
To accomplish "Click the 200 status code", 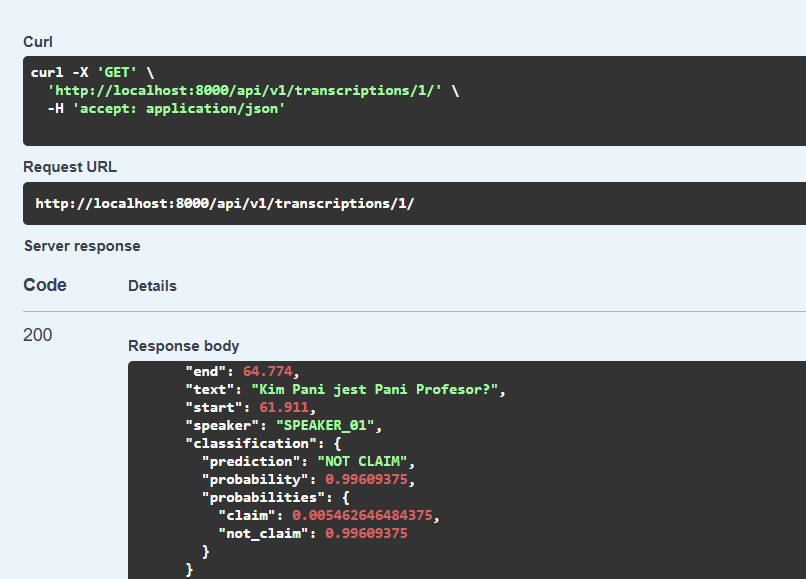I will tap(37, 335).
